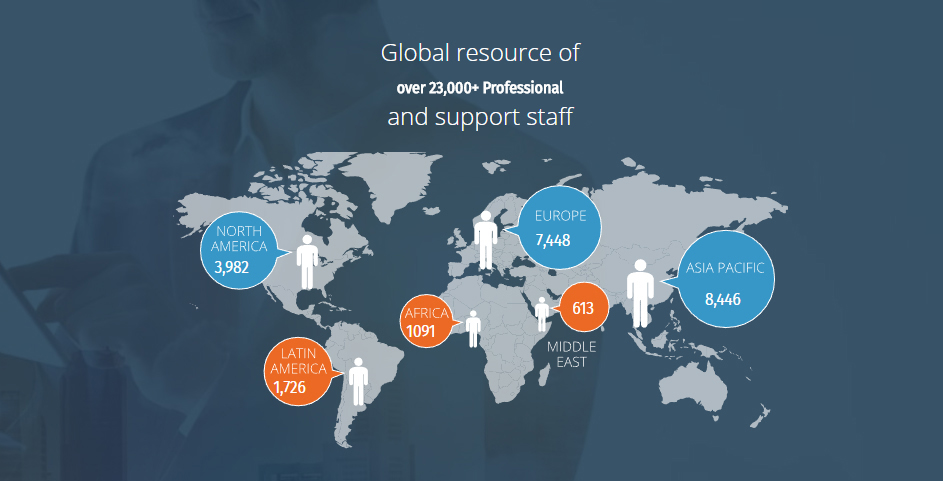Select the orange 613 bubble
Screen dimensions: 943x481
click(581, 308)
